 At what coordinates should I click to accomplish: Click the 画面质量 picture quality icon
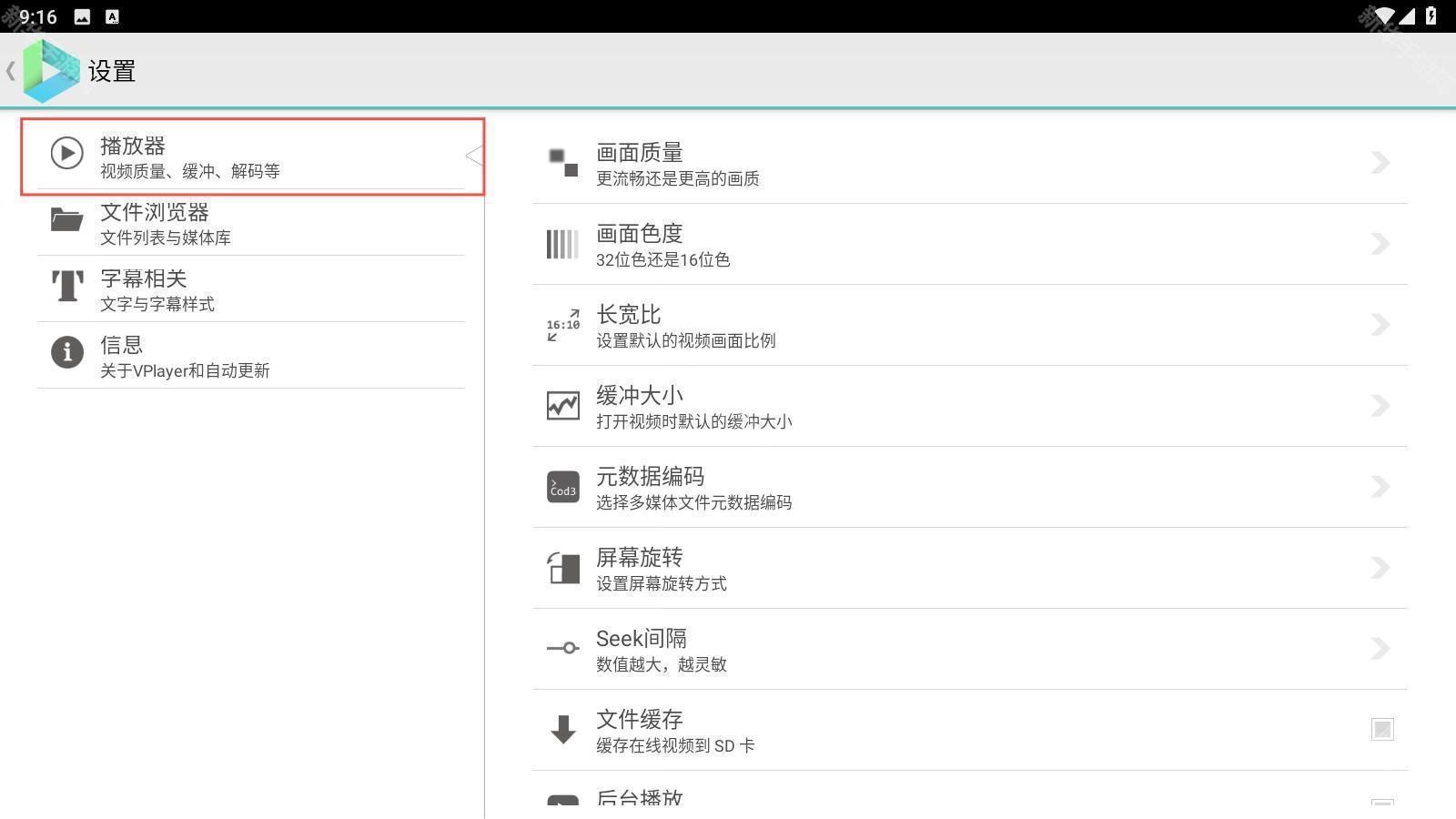coord(562,162)
